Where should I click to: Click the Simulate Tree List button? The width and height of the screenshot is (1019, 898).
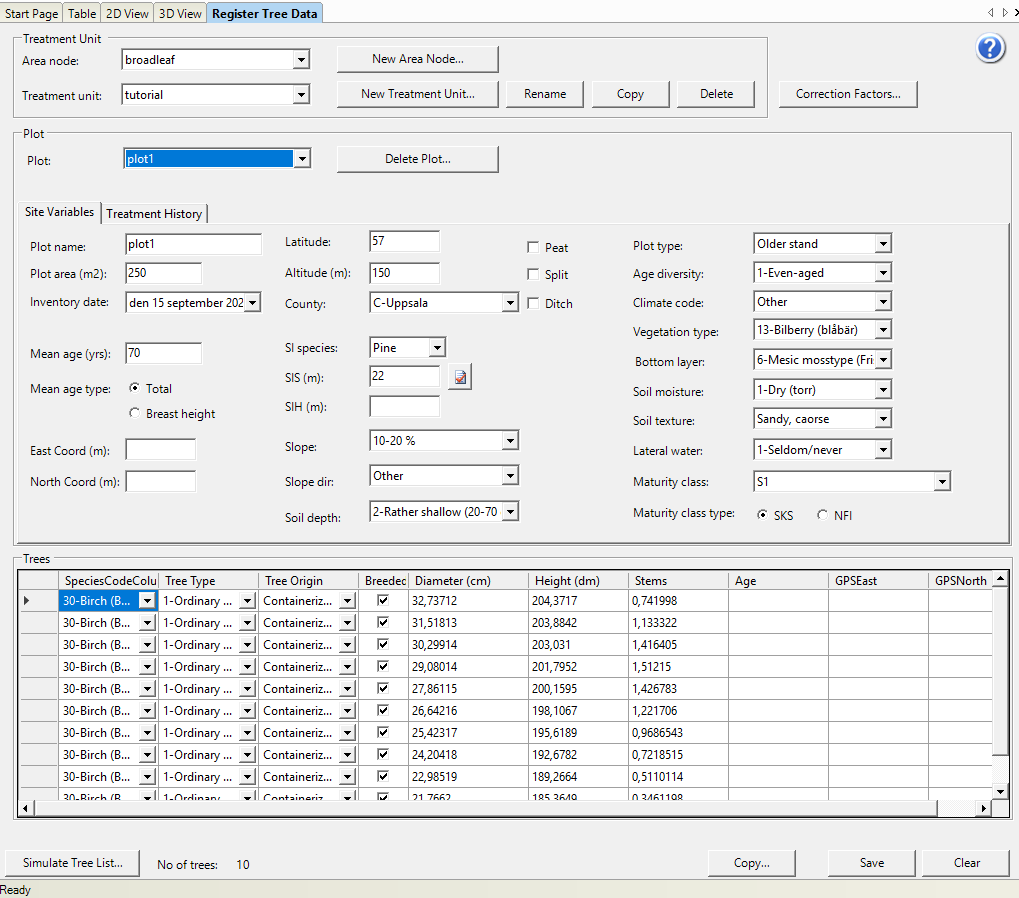click(73, 863)
